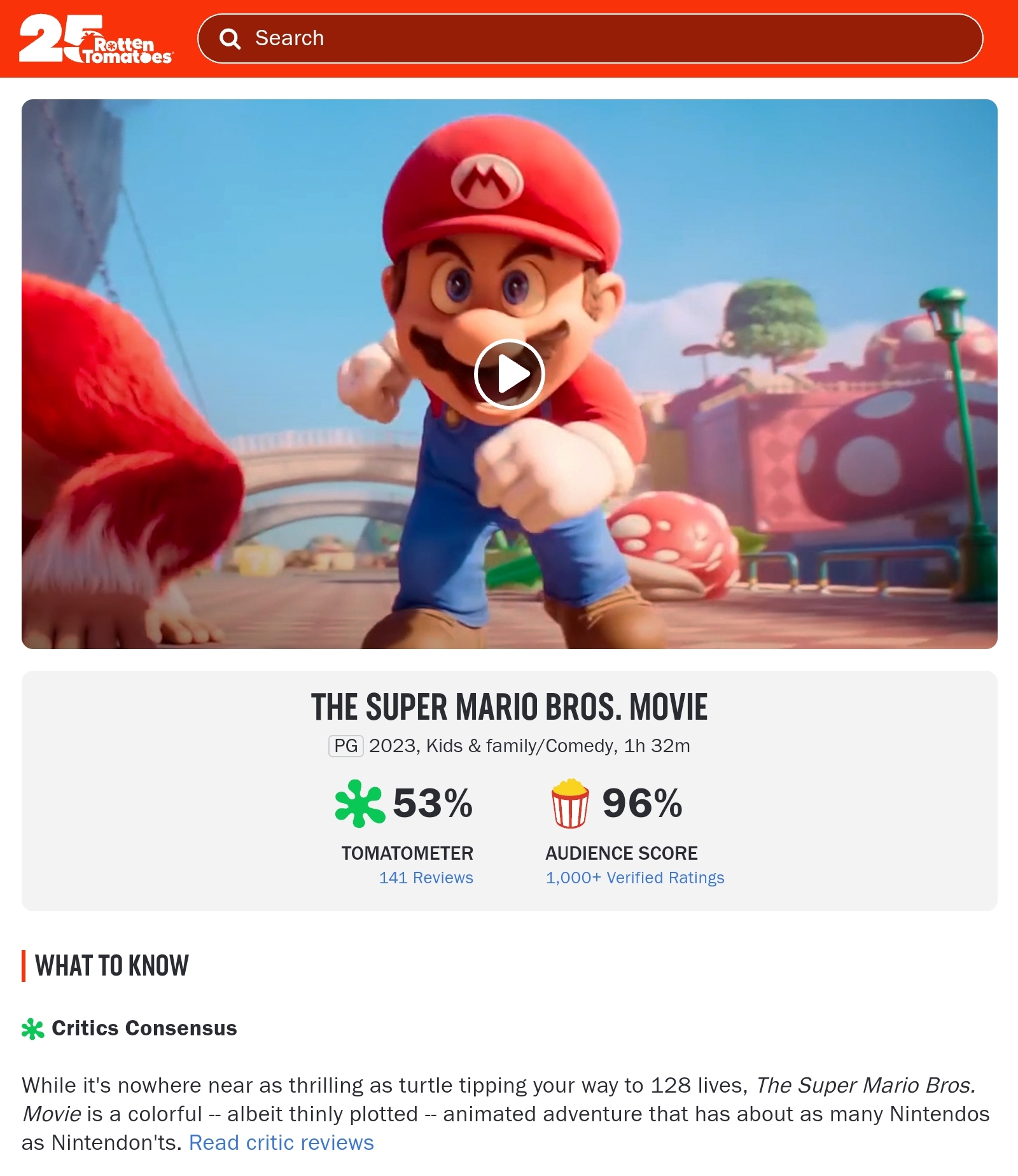Click the popcorn bucket audience icon
The image size is (1018, 1176).
[569, 803]
